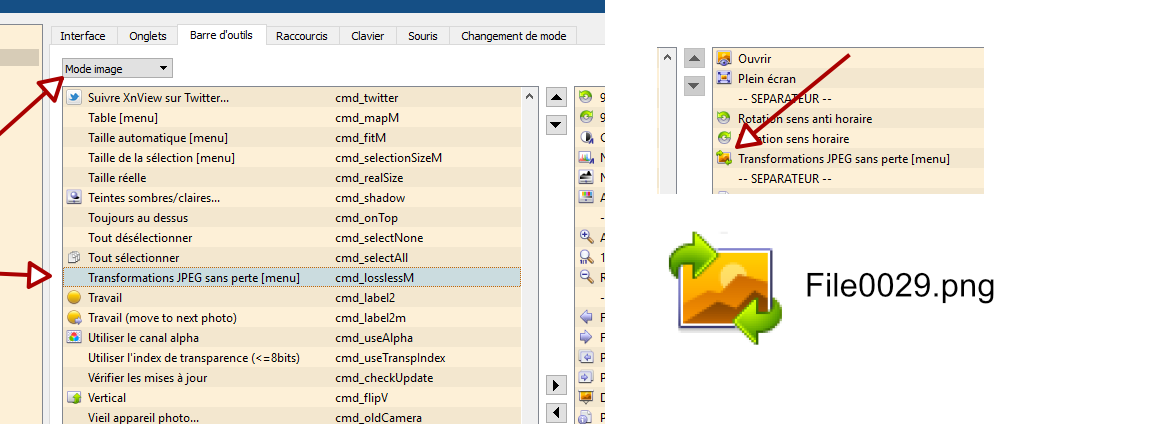Screen dimensions: 1168x424
Task: Click the left-arrow remove-from-toolbar button
Action: coord(556,412)
